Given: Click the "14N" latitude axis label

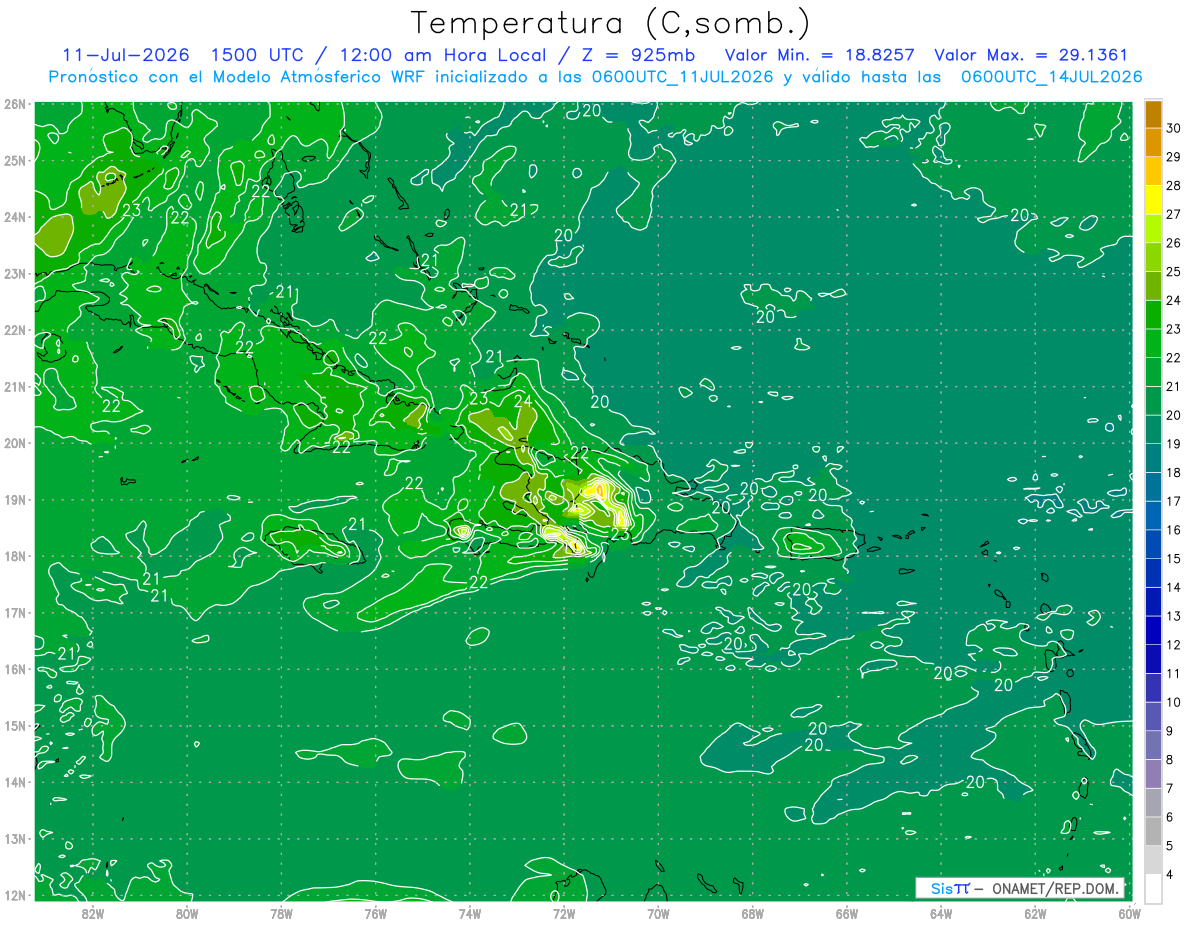Looking at the screenshot, I should click(x=15, y=782).
